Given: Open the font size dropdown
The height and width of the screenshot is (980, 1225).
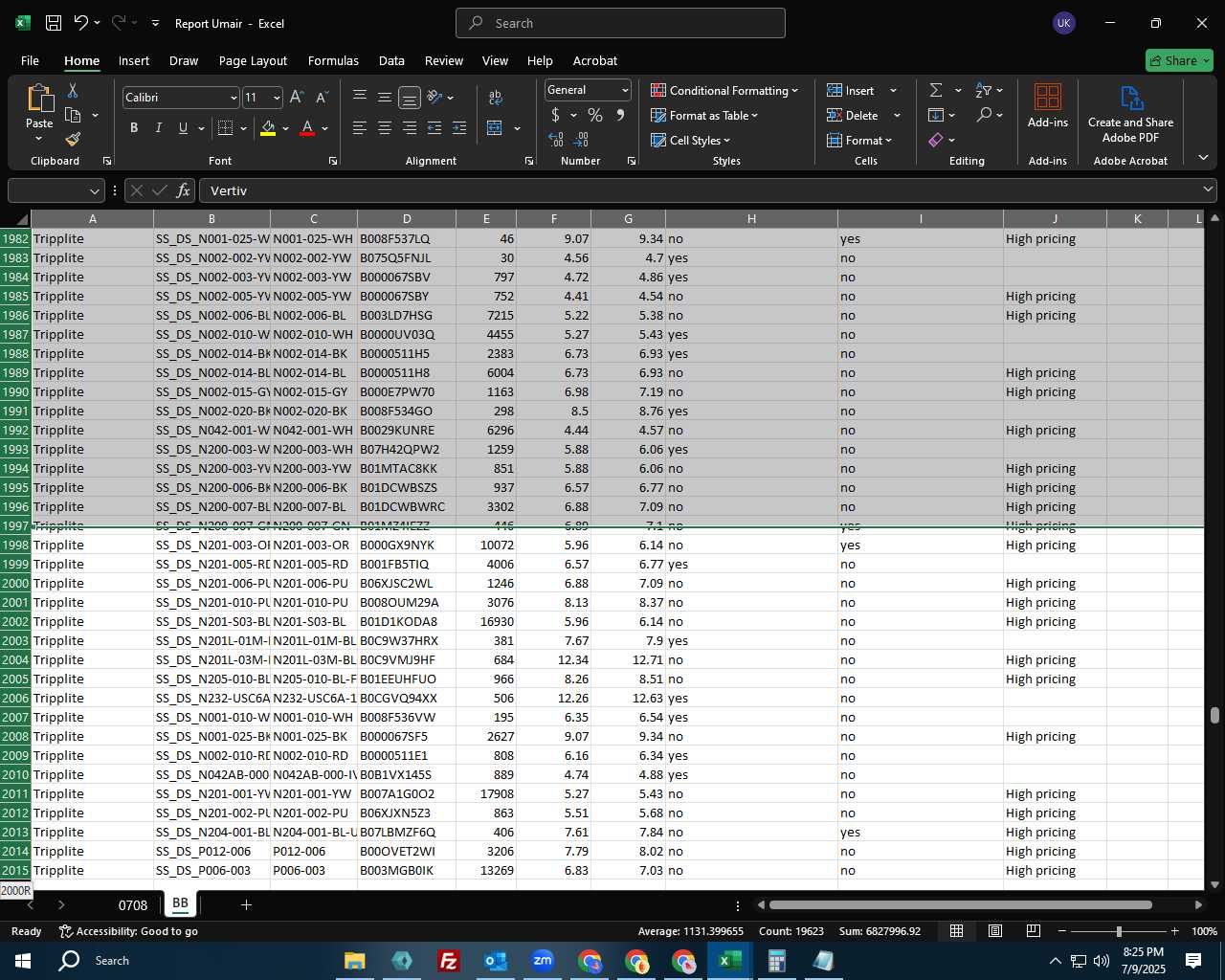Looking at the screenshot, I should pos(277,98).
